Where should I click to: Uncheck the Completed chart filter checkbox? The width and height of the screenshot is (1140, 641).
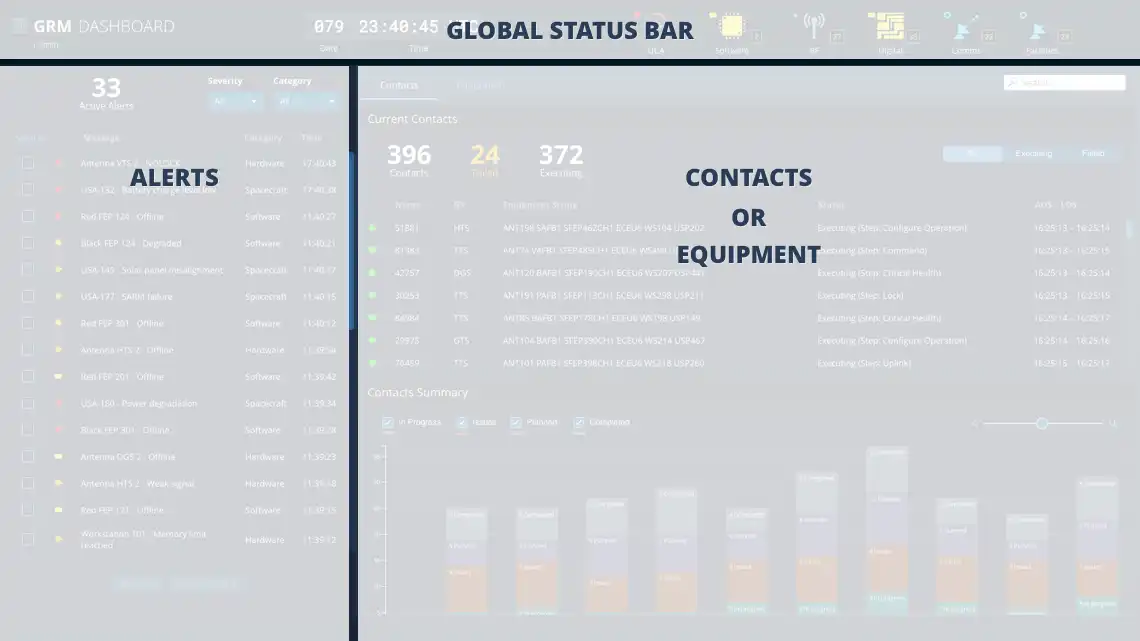coord(579,423)
